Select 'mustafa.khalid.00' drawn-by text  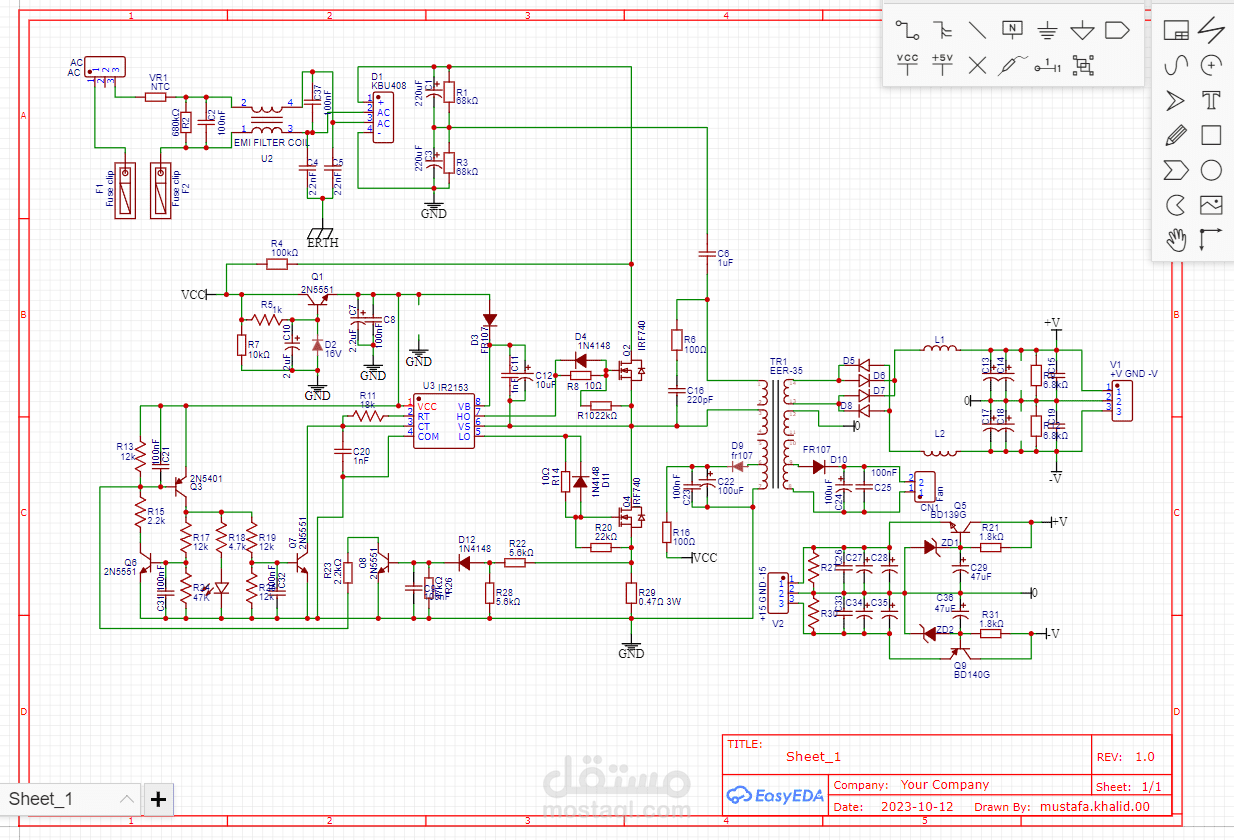click(x=1095, y=806)
